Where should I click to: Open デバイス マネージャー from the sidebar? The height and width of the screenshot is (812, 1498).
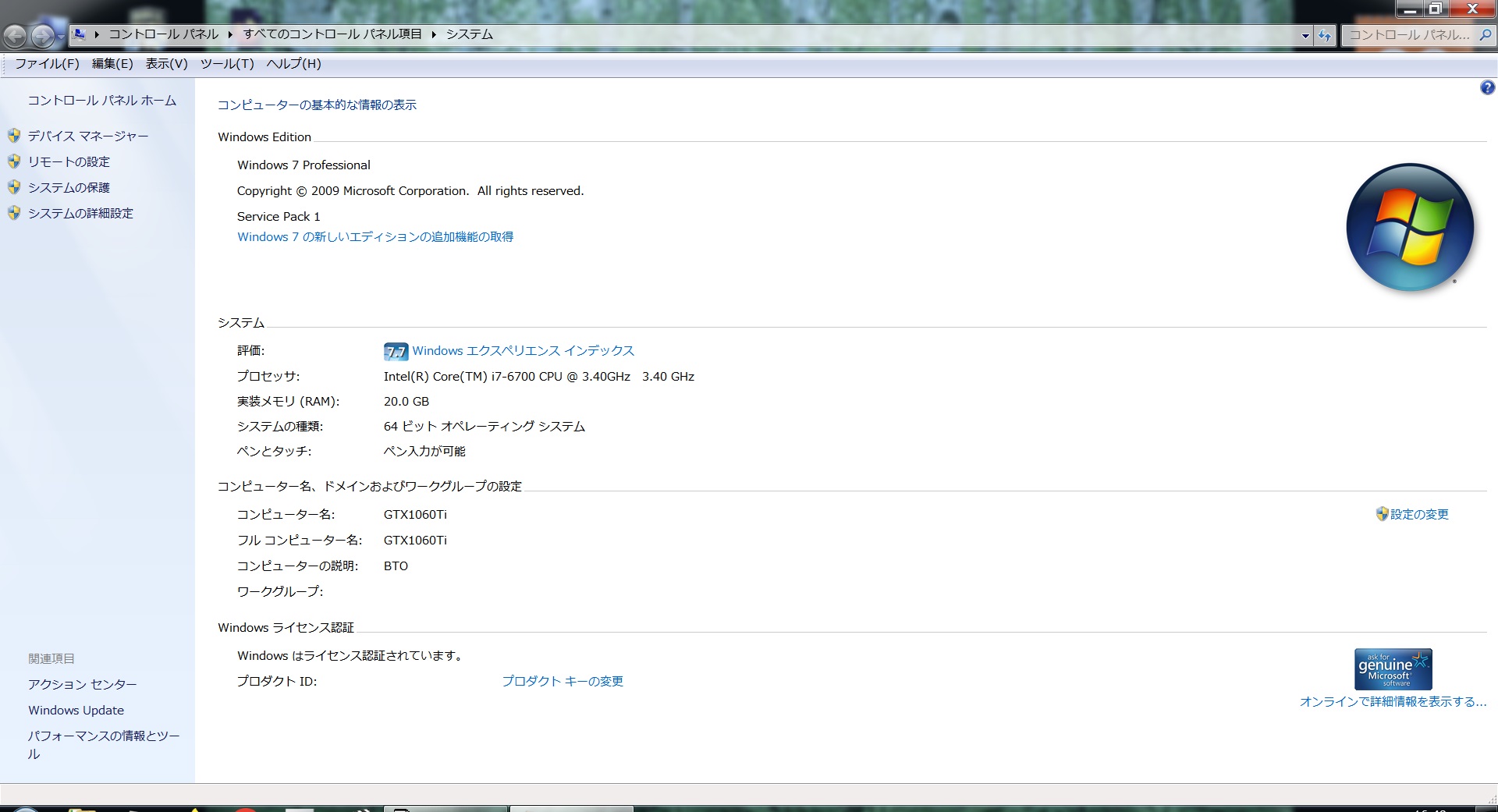(88, 136)
